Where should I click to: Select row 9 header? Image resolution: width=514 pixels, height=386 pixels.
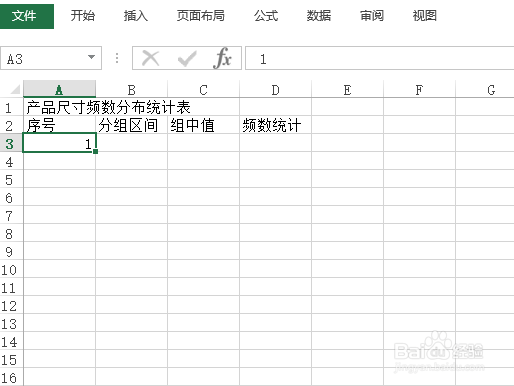click(11, 251)
